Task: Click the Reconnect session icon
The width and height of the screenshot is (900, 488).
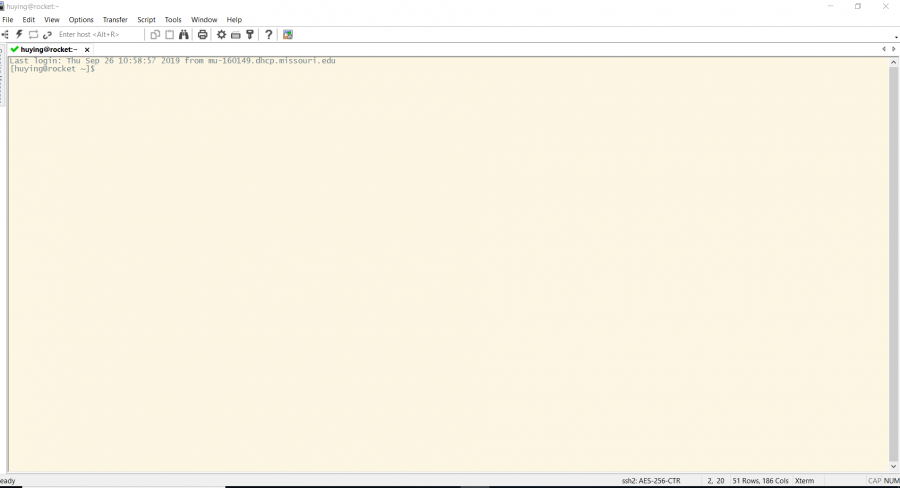Action: (x=33, y=35)
